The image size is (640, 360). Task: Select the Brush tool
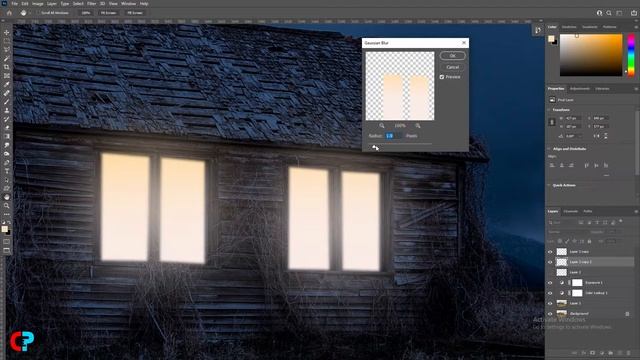[x=7, y=102]
